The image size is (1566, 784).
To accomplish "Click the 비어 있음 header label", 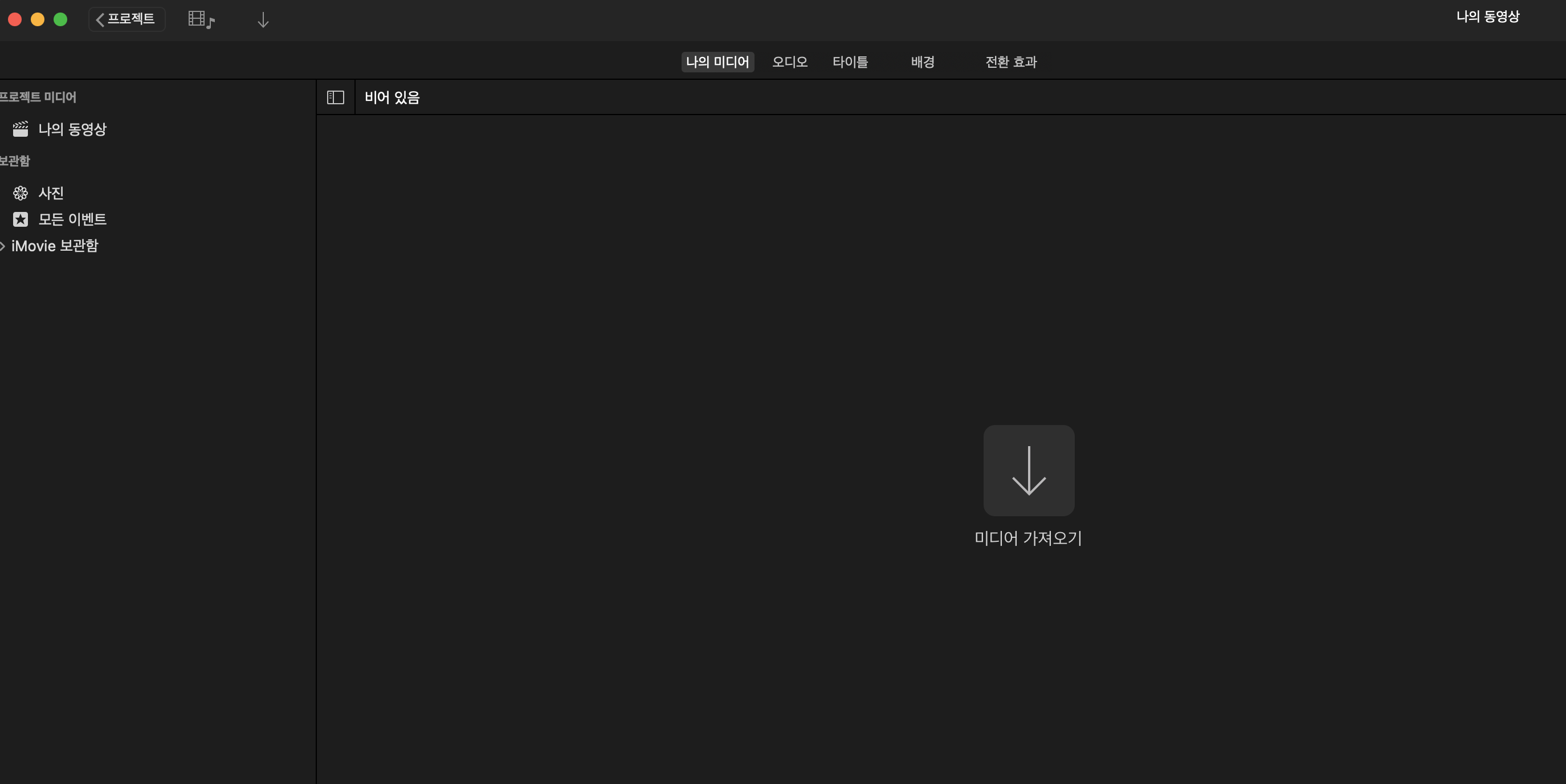I will (392, 97).
